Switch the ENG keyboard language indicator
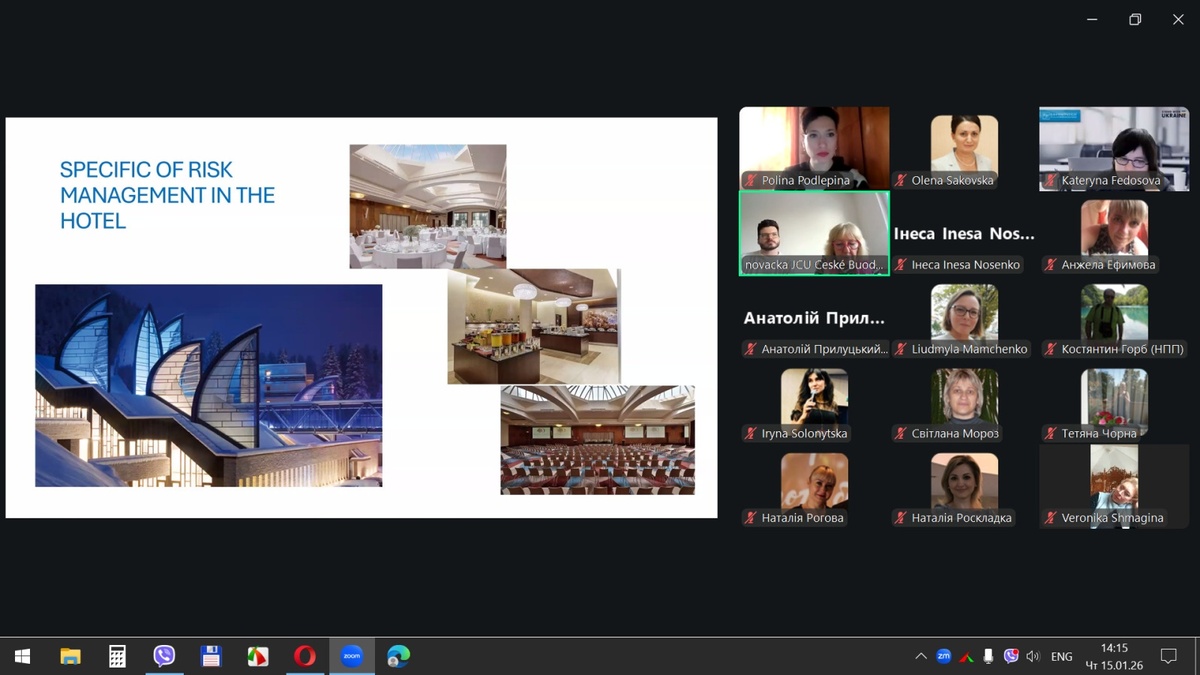 point(1062,656)
